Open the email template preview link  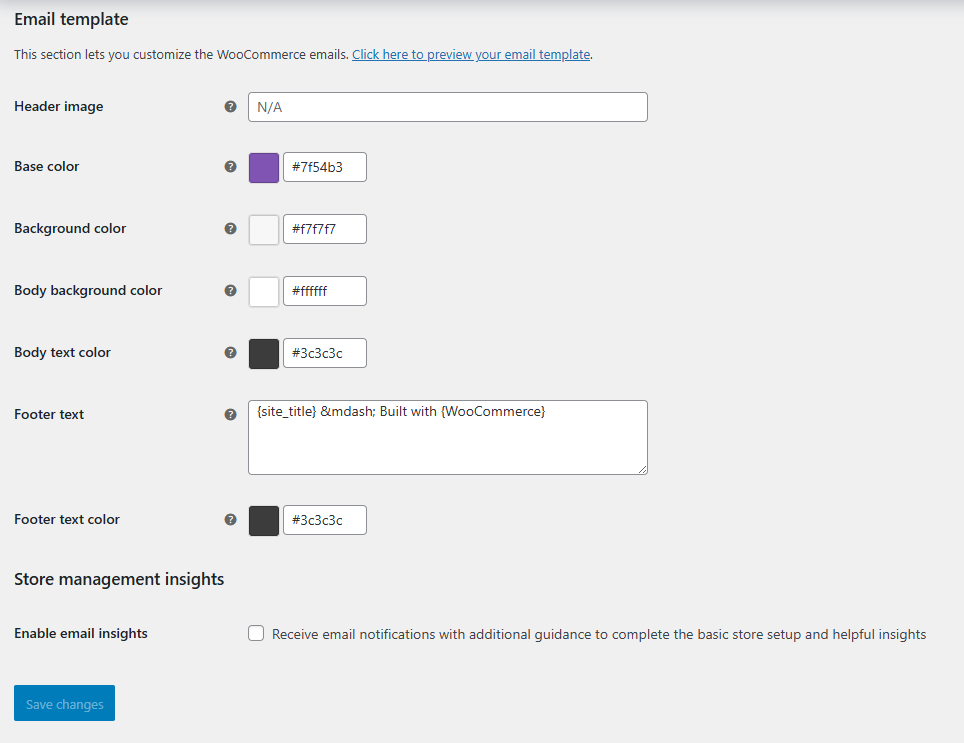(471, 55)
